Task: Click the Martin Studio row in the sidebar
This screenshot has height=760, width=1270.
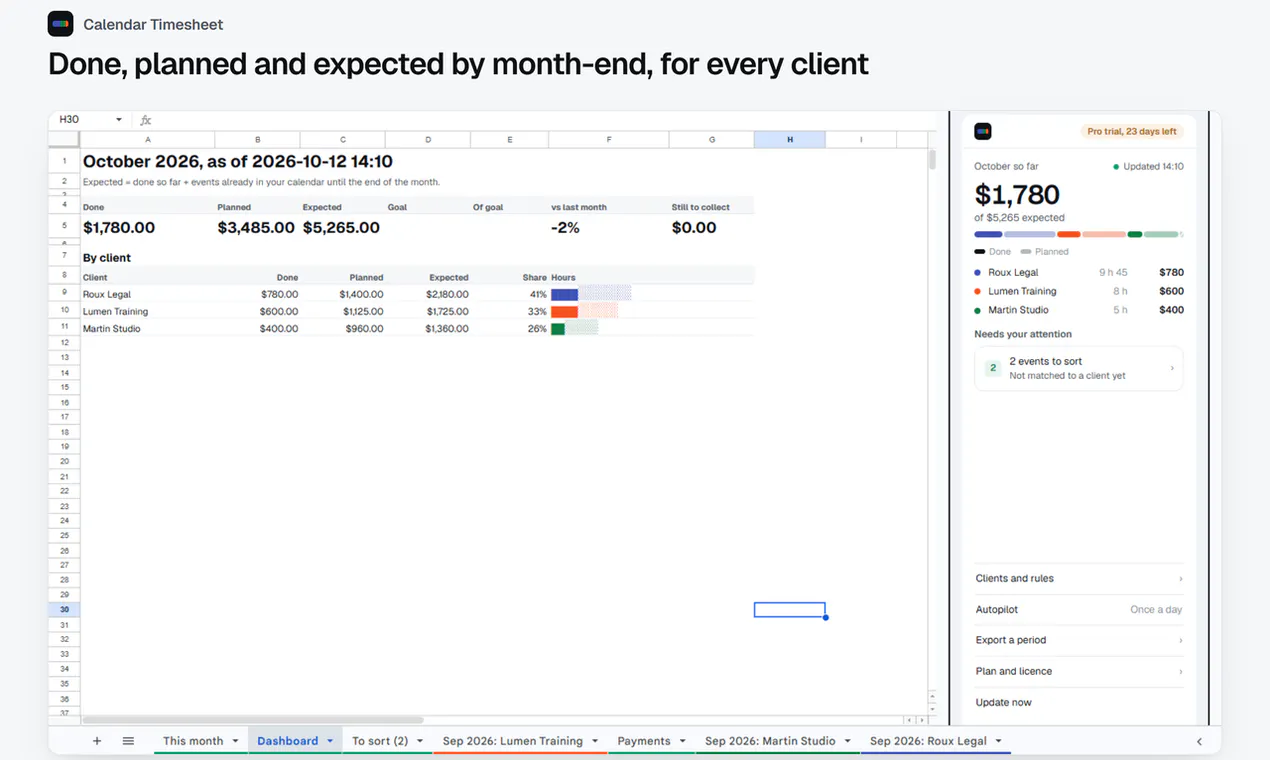Action: tap(1079, 310)
